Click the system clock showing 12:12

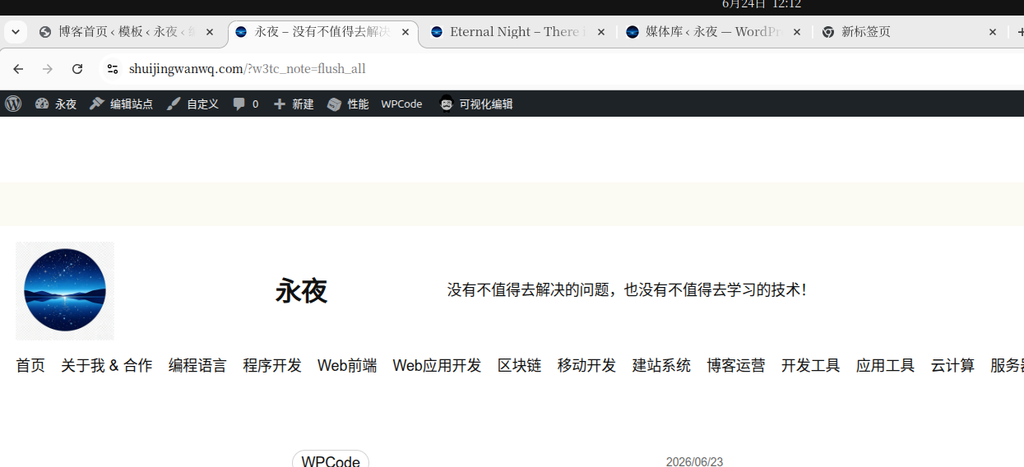tap(761, 5)
